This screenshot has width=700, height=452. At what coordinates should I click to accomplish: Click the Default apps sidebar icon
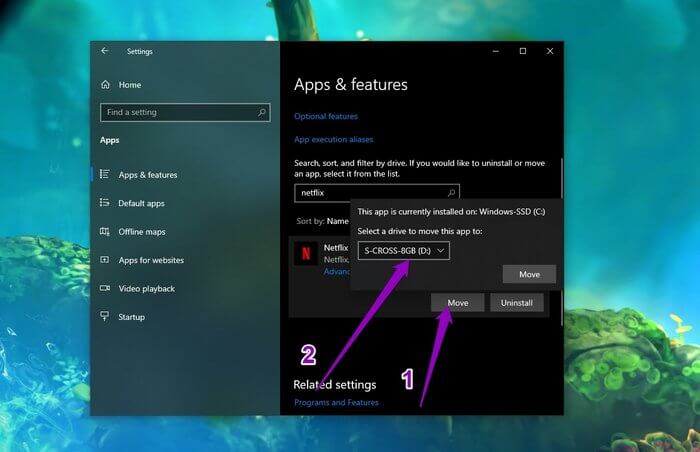coord(104,203)
